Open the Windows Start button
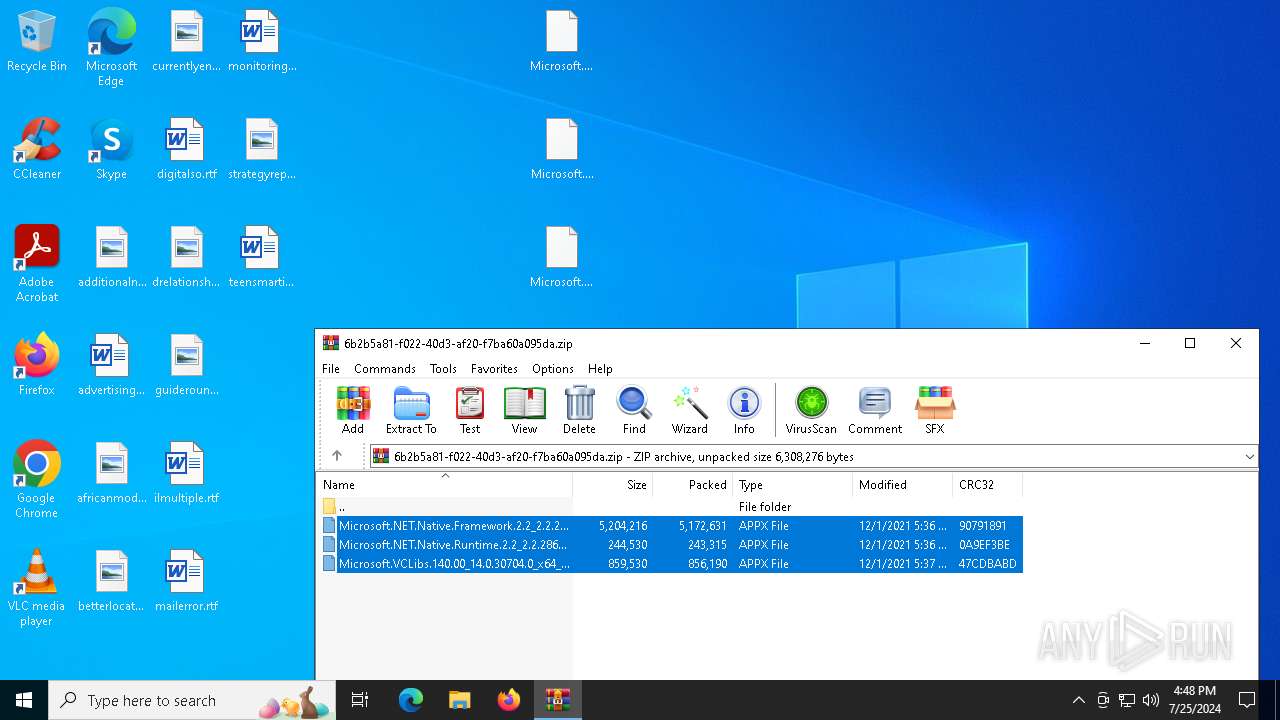 (x=24, y=700)
